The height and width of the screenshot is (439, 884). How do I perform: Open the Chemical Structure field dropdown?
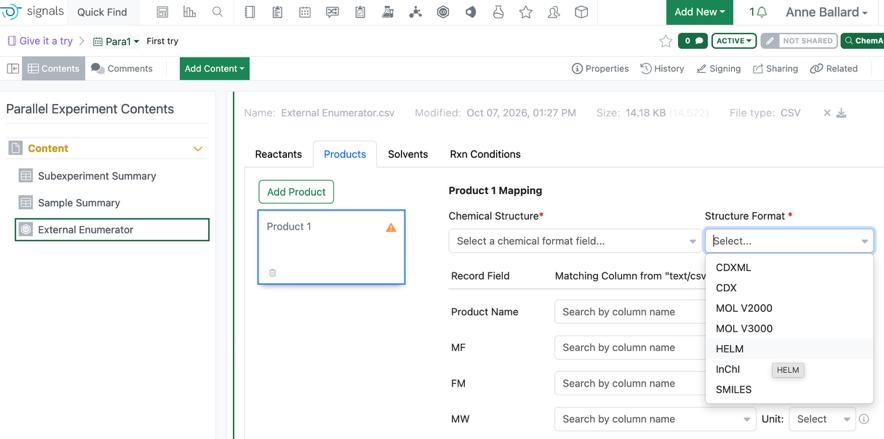point(573,241)
